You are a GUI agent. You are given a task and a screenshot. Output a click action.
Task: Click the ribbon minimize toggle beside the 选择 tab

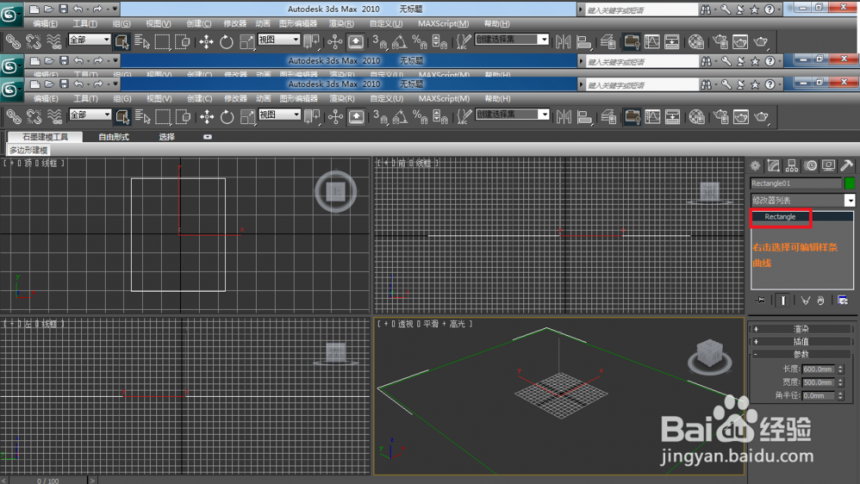(207, 137)
